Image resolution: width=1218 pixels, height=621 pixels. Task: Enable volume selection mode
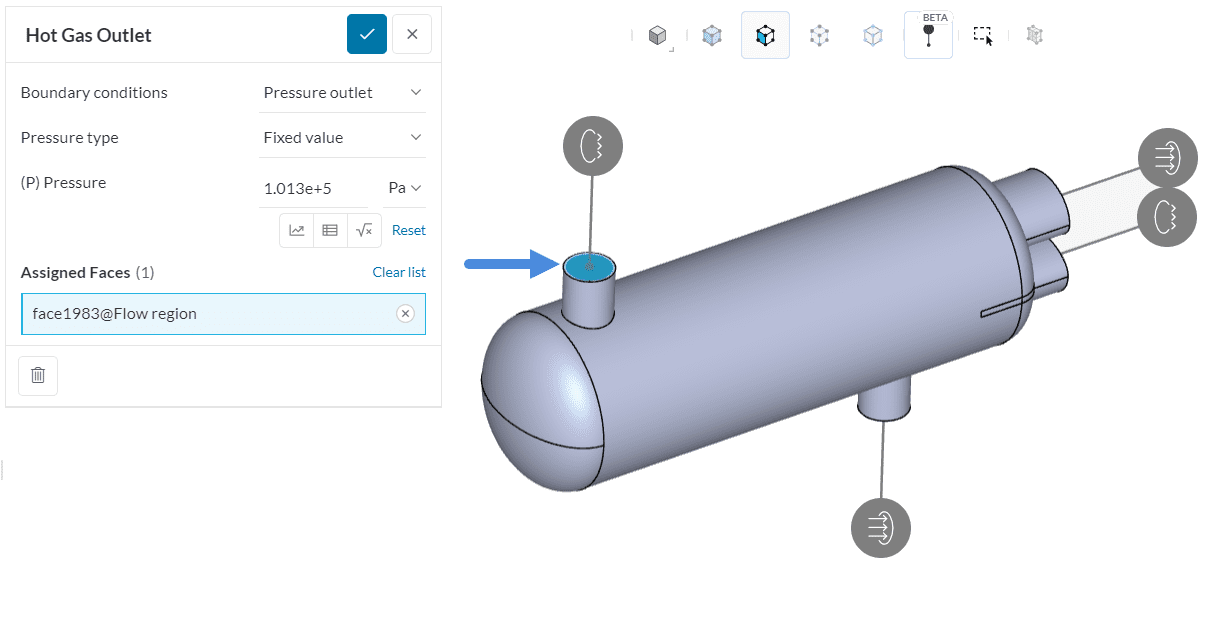(712, 36)
